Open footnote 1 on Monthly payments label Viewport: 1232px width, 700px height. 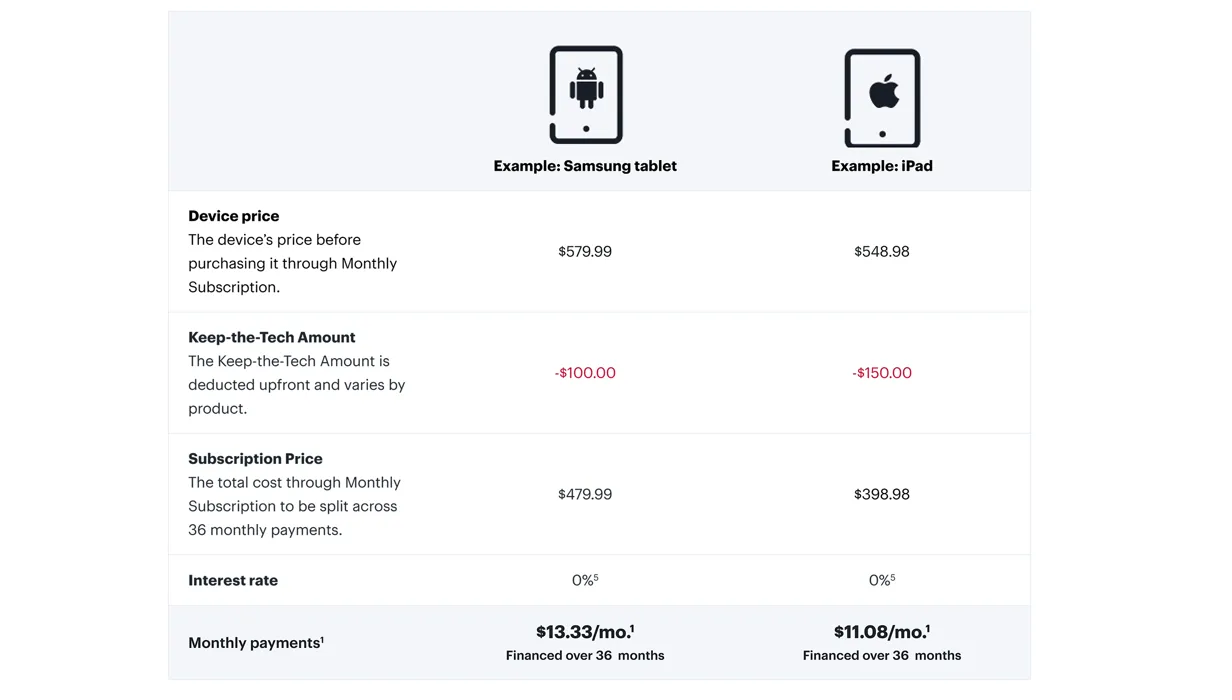pyautogui.click(x=322, y=639)
